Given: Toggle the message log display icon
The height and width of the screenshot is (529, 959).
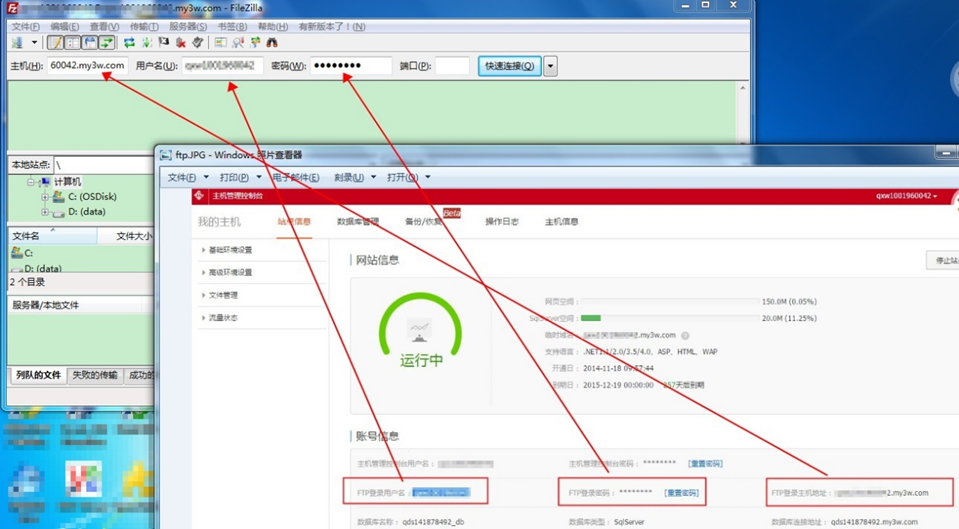Looking at the screenshot, I should pyautogui.click(x=55, y=42).
